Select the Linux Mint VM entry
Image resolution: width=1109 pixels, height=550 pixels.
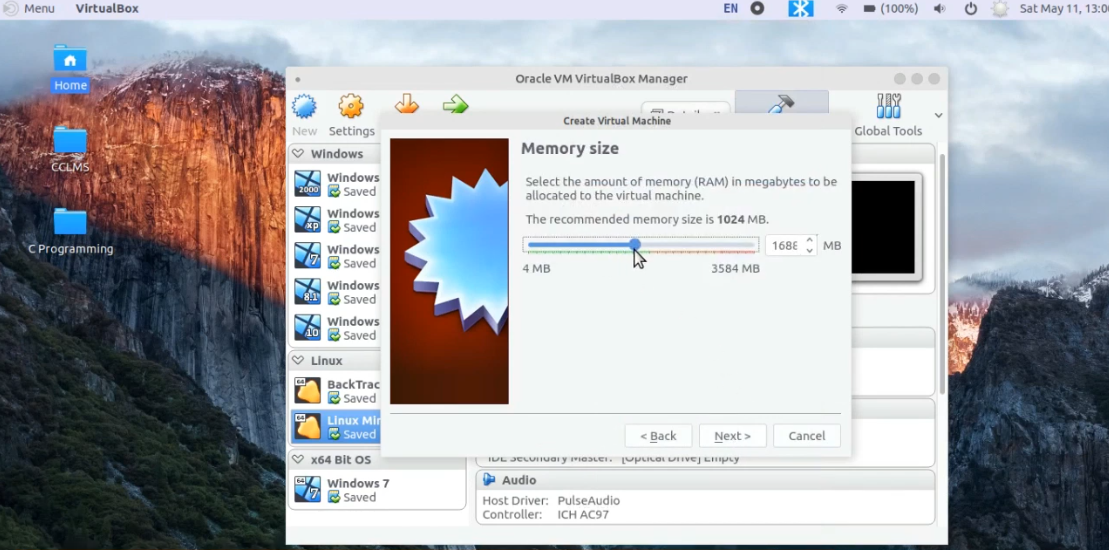tap(336, 427)
